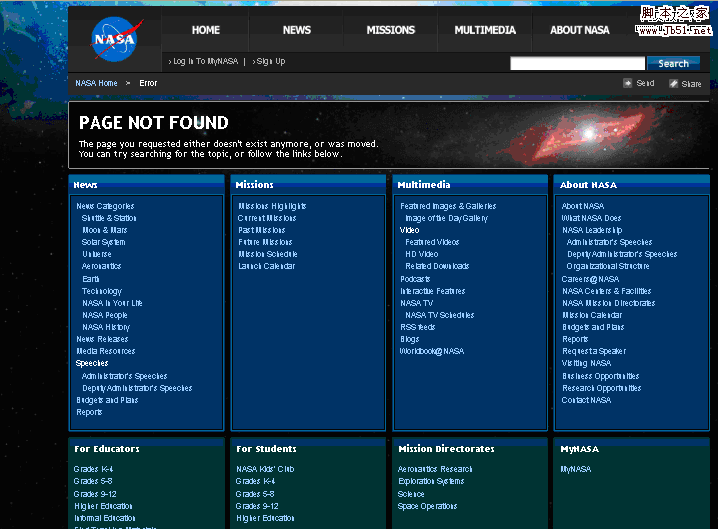Open NASA Kids' Club link
This screenshot has height=529, width=718.
(265, 469)
